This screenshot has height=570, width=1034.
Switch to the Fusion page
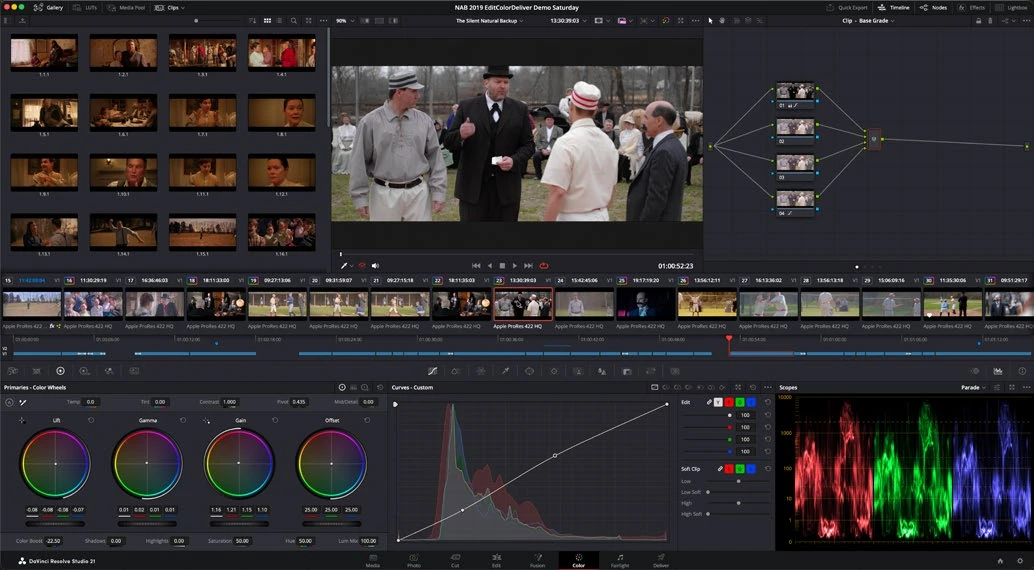pyautogui.click(x=537, y=561)
